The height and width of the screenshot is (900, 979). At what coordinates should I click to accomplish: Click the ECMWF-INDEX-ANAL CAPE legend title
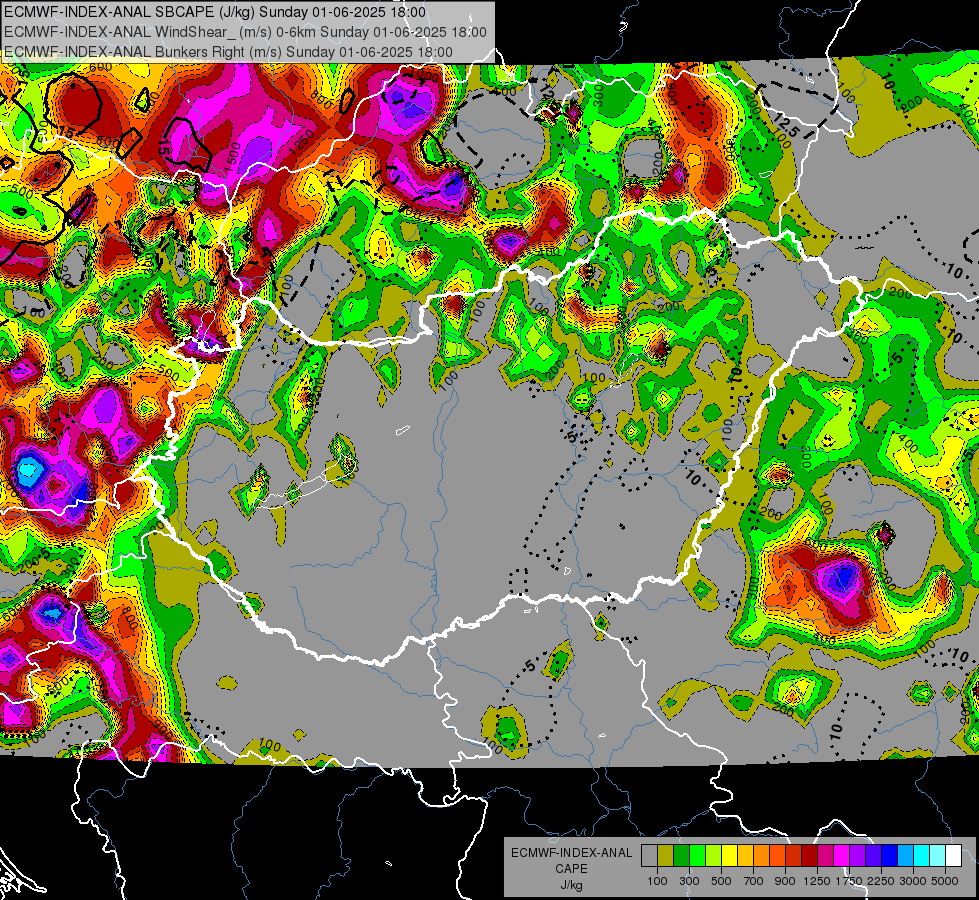[571, 861]
